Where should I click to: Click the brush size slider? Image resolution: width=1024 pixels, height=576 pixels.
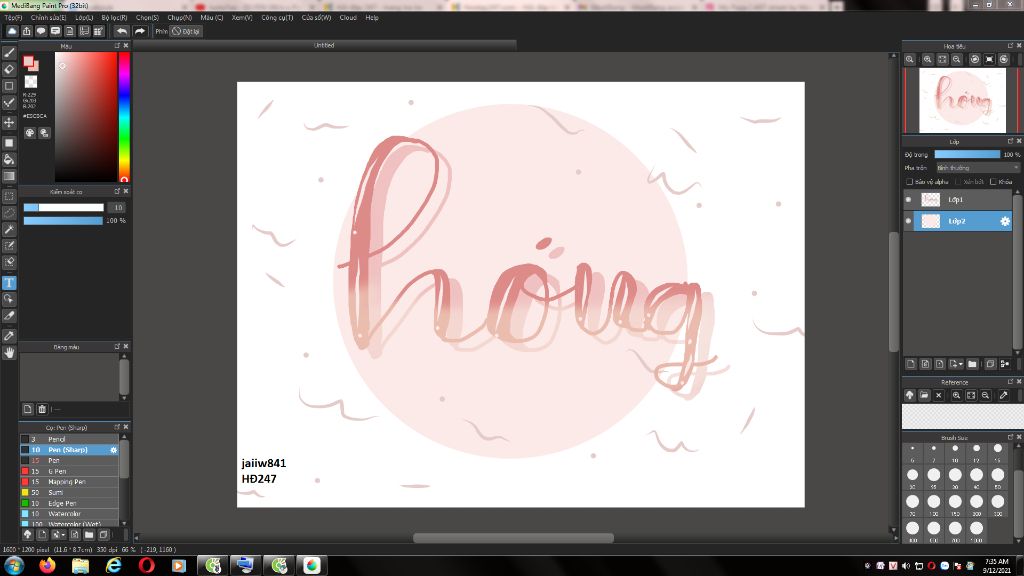(63, 208)
